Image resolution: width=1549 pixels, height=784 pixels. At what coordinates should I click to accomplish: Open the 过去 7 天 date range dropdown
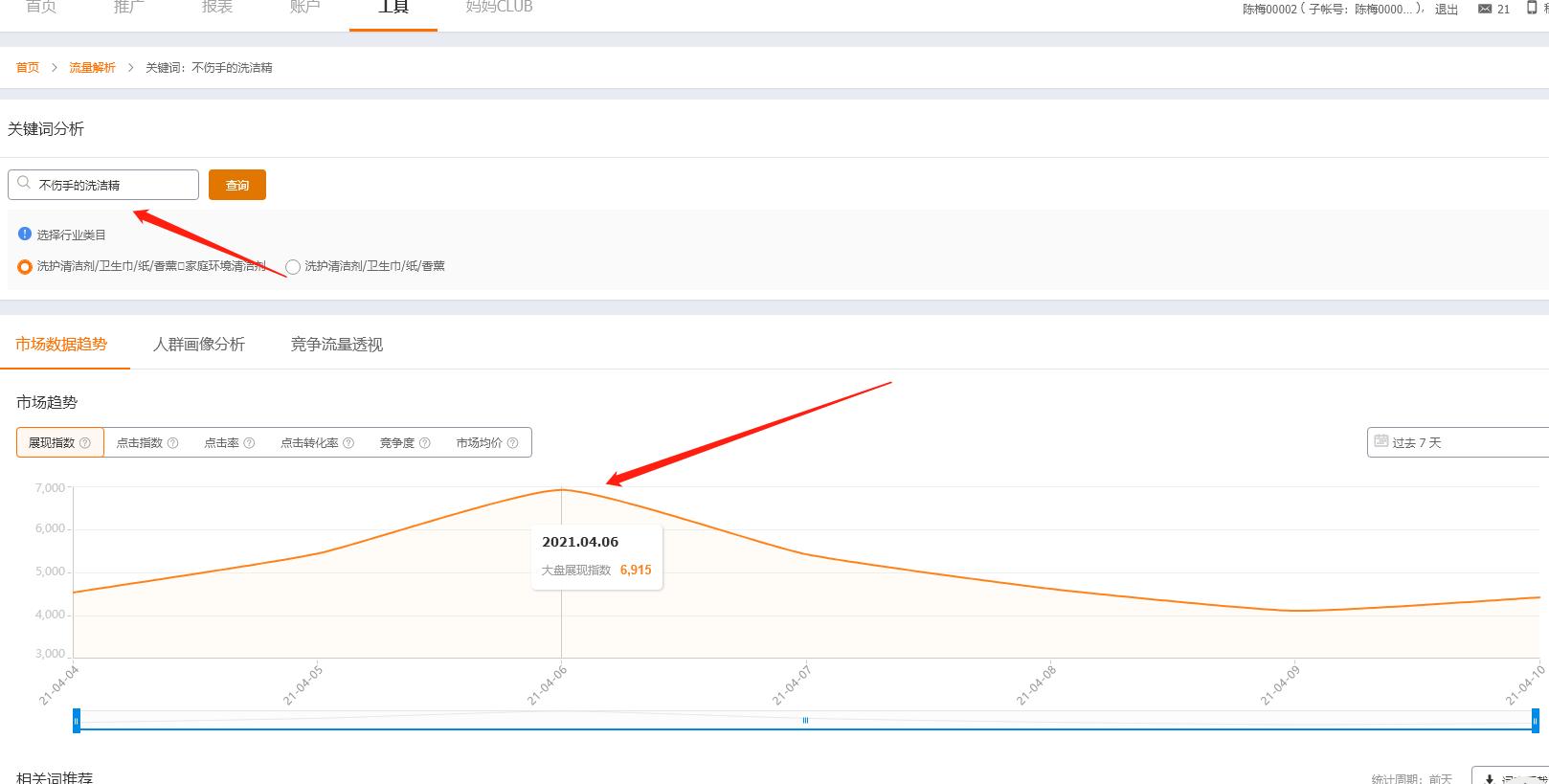point(1458,442)
